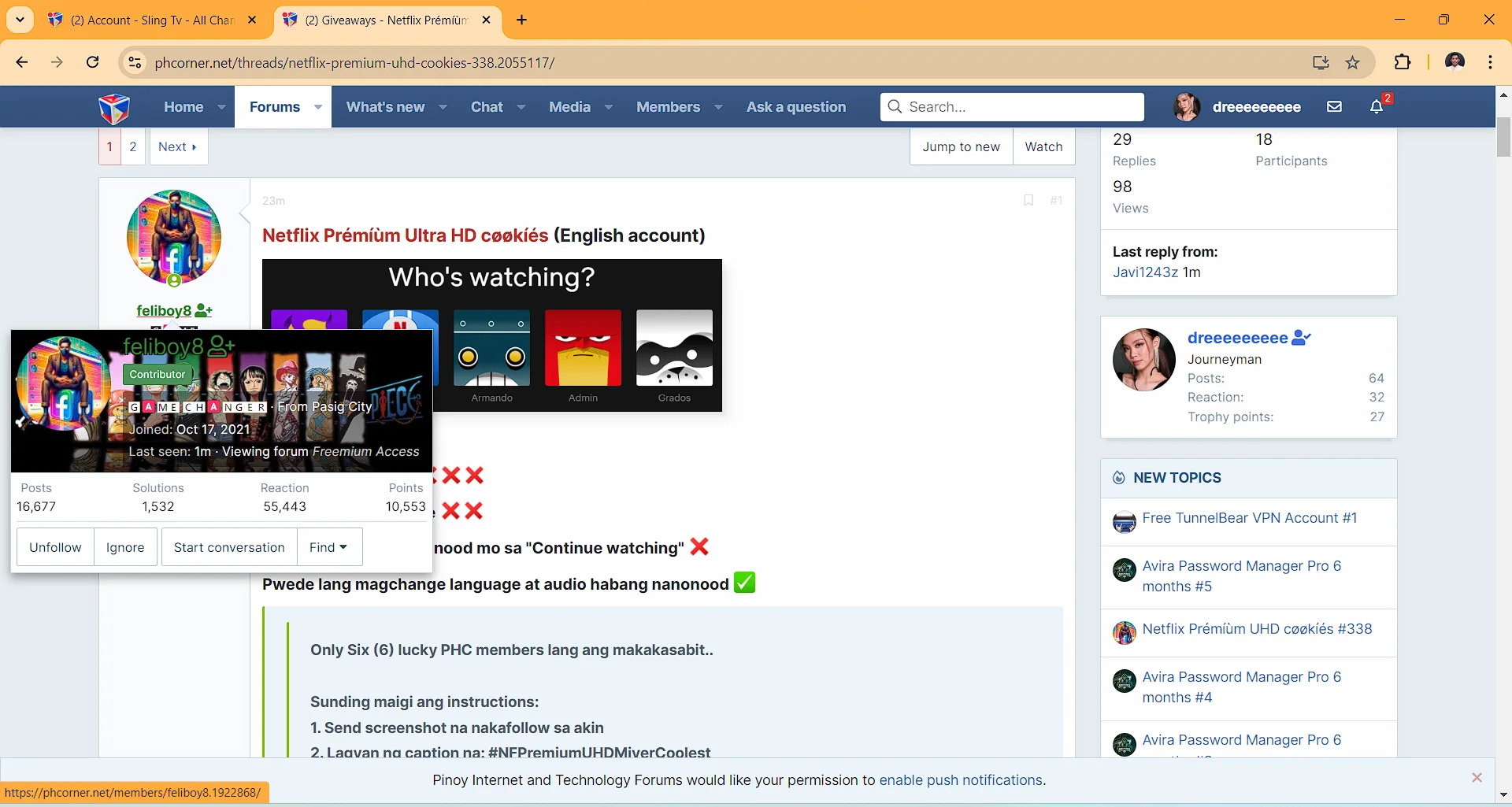Close the Account Sling Tv tab
1512x807 pixels.
(252, 20)
